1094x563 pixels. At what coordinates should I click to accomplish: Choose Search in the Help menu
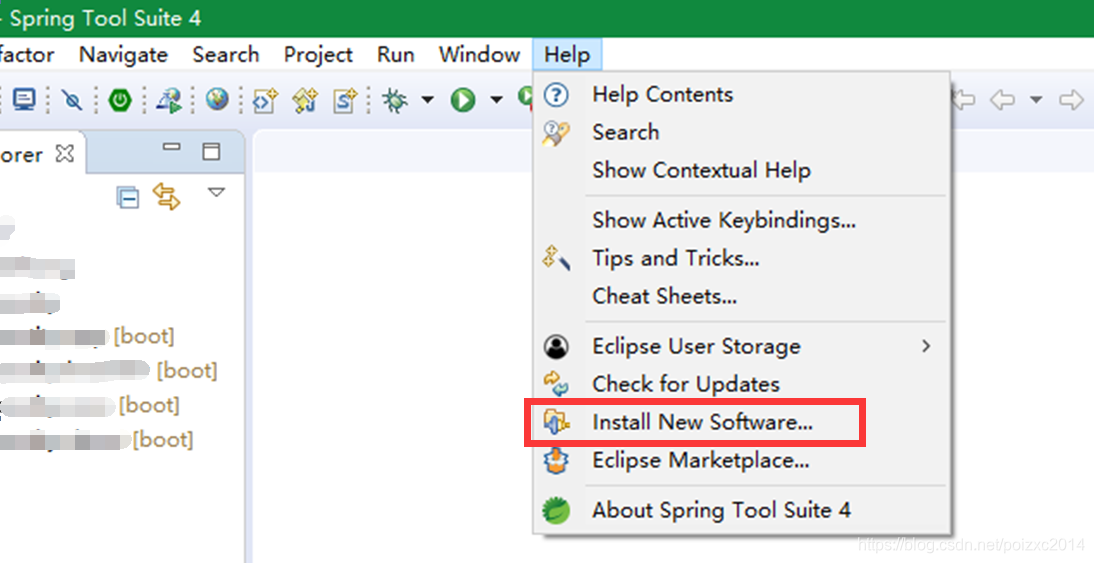pyautogui.click(x=741, y=132)
